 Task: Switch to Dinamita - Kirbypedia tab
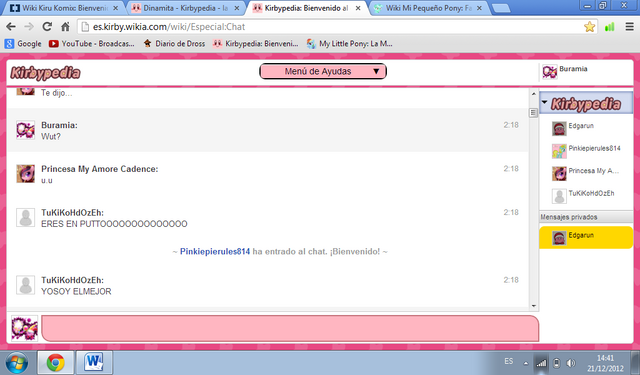click(x=185, y=8)
